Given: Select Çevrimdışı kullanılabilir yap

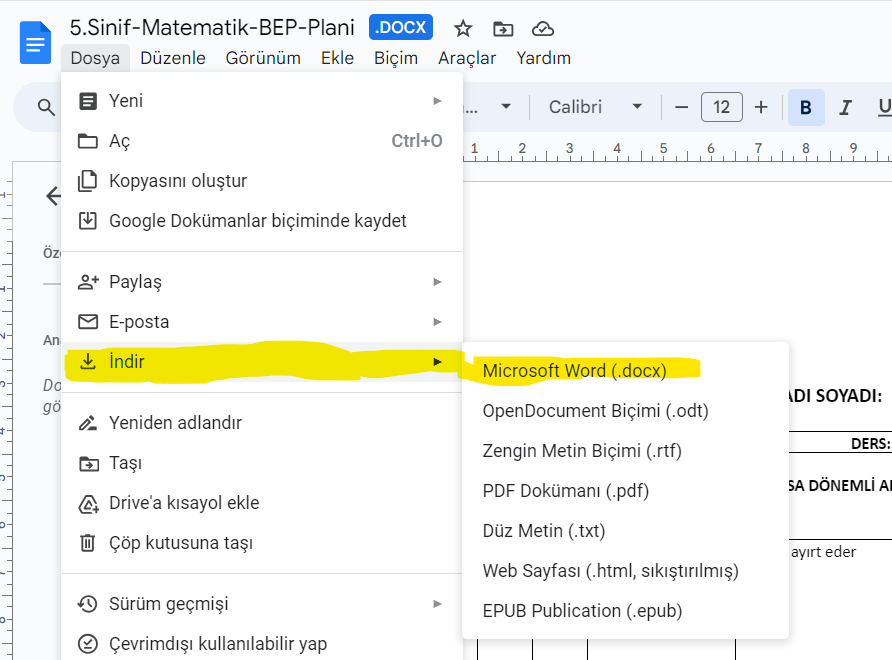Looking at the screenshot, I should [262, 644].
